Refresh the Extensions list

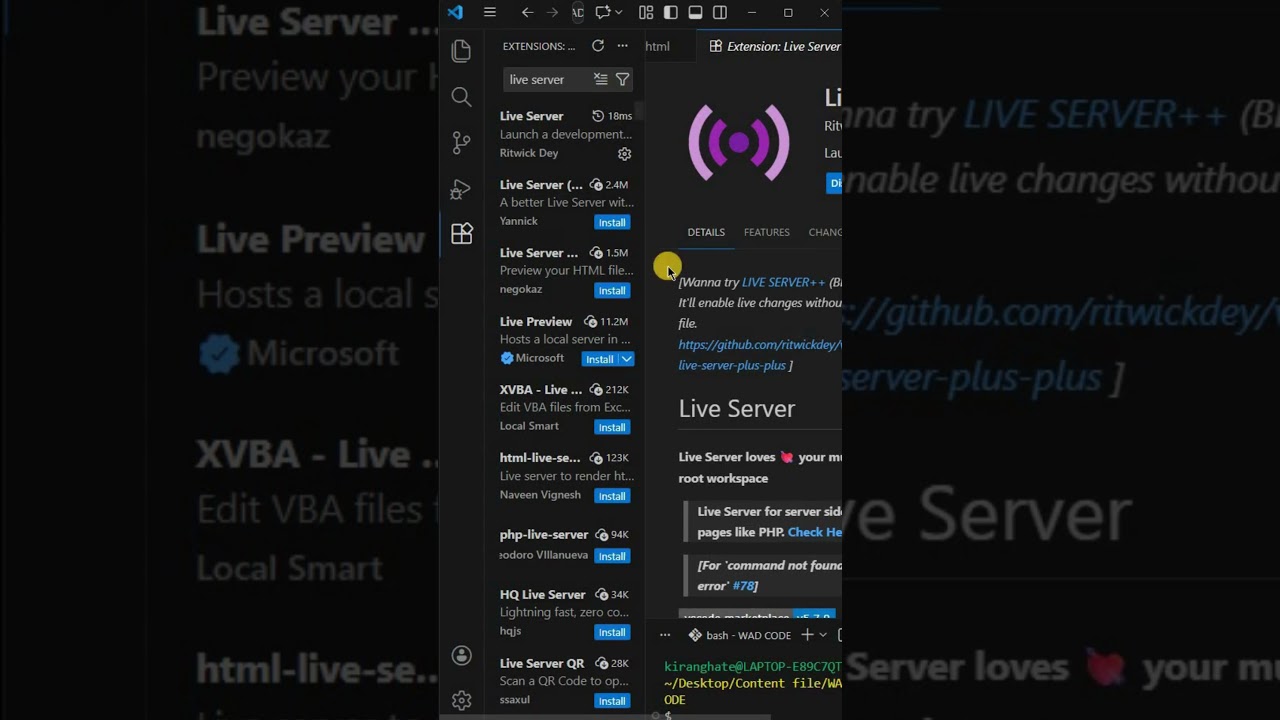(x=598, y=46)
